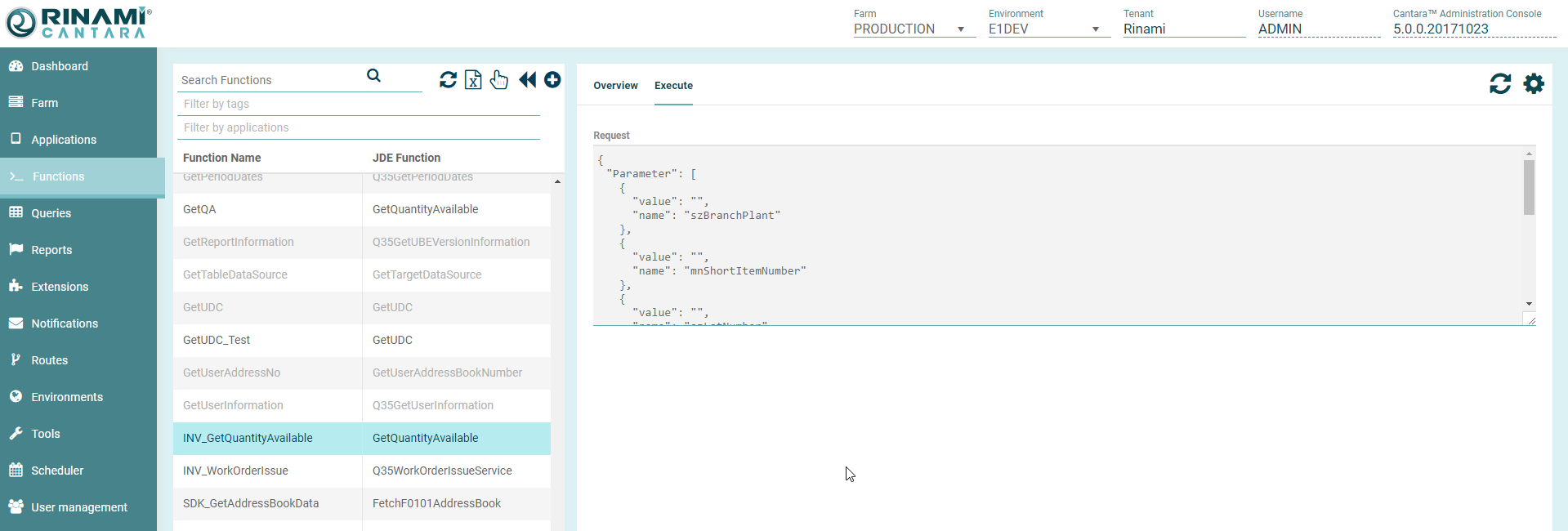Click the search magnifier in Search Functions
1568x531 pixels.
point(373,76)
